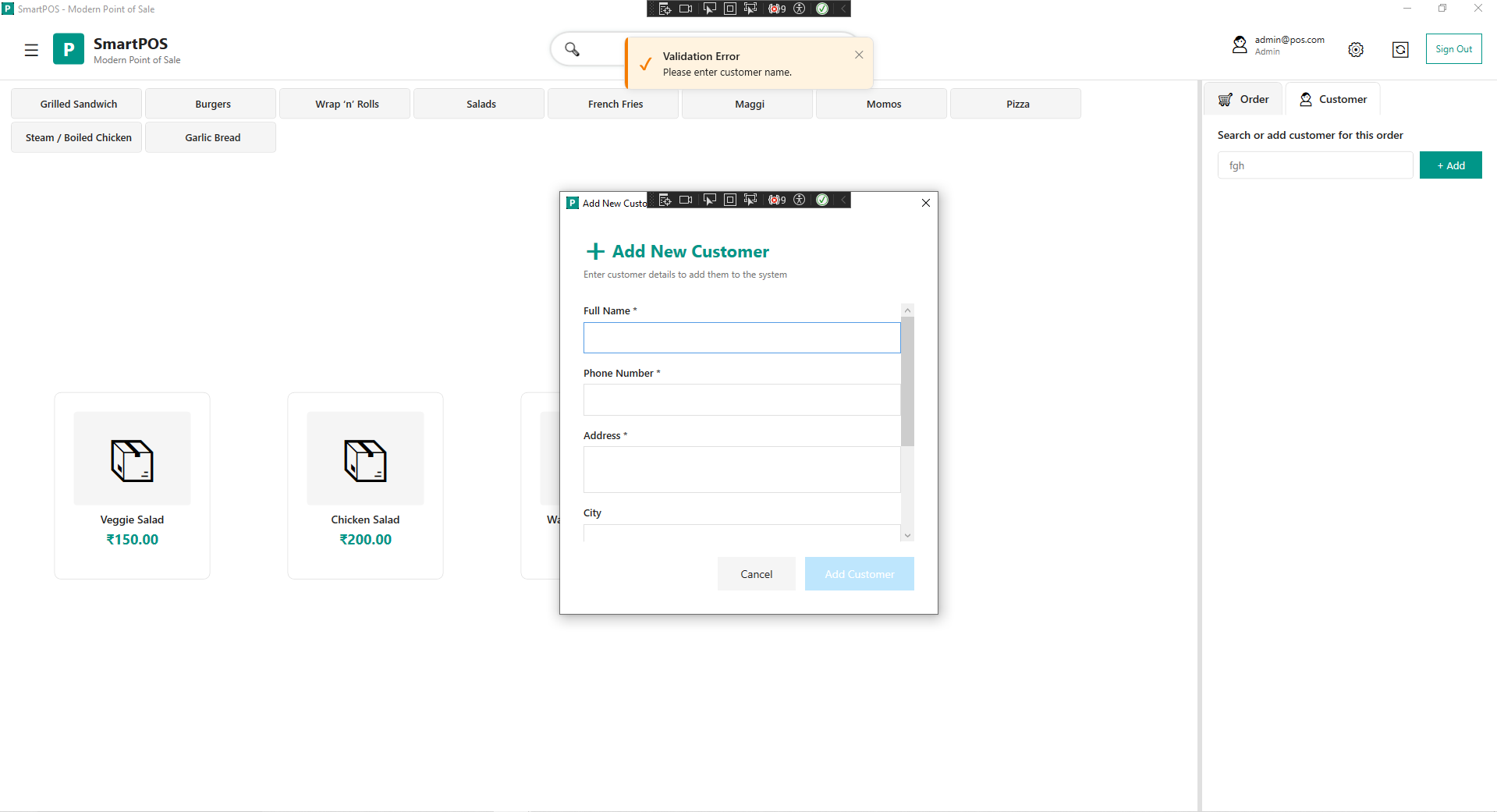Viewport: 1497px width, 812px height.
Task: Focus the Phone Number field
Action: click(x=741, y=400)
